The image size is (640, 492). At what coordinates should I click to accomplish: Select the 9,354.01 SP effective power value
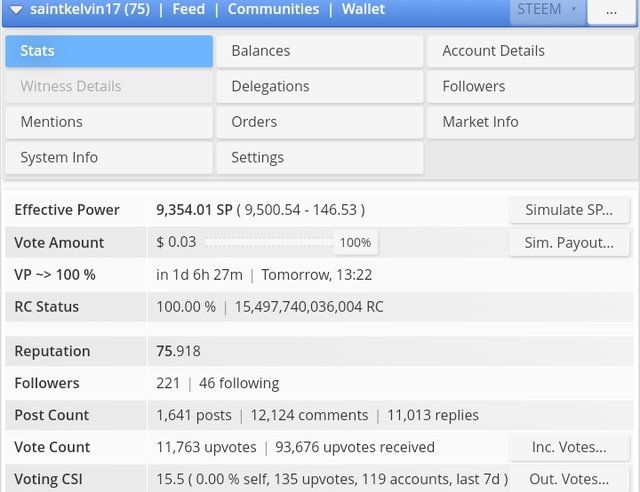pos(194,210)
